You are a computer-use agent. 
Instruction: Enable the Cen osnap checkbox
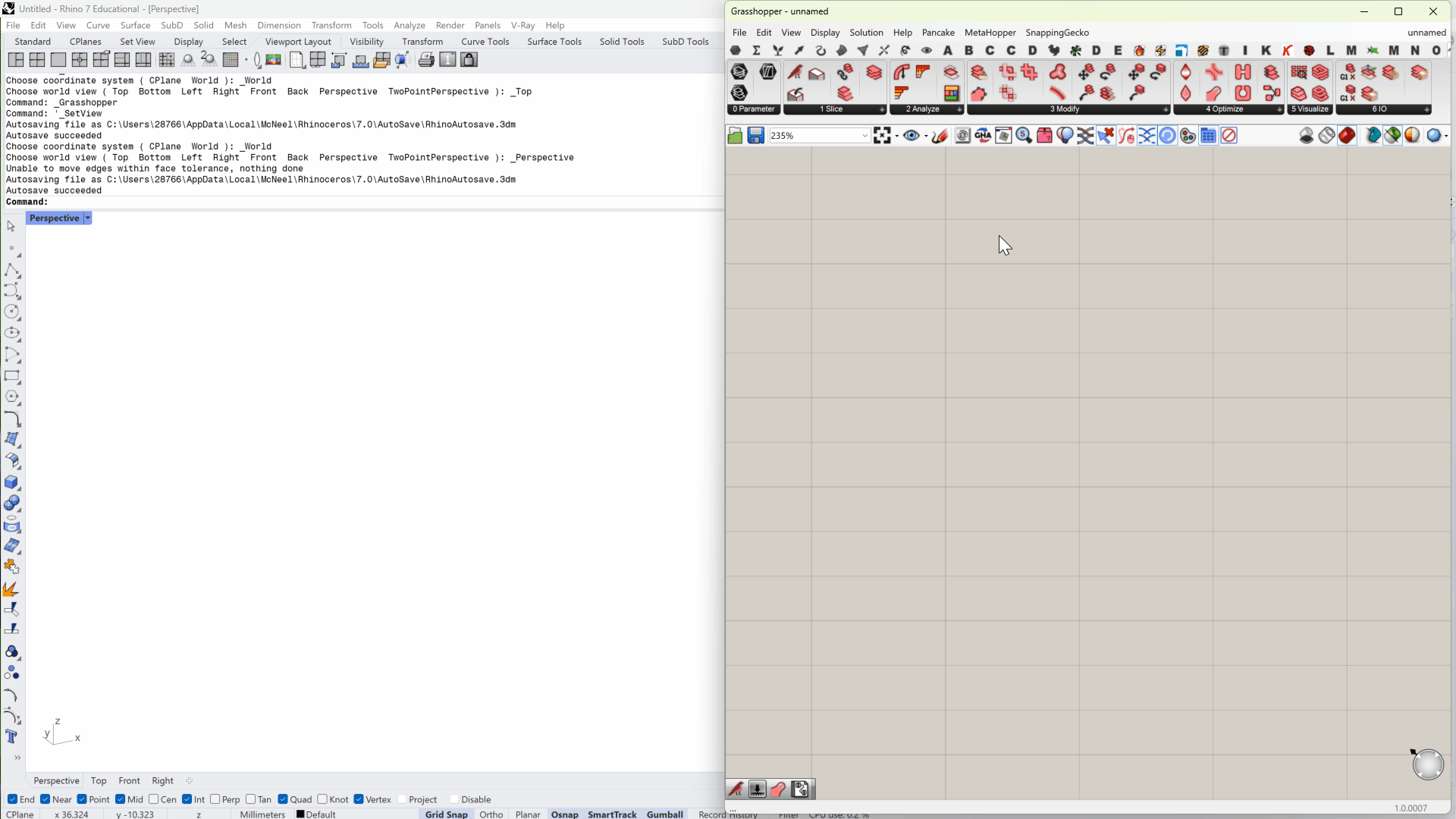[154, 799]
